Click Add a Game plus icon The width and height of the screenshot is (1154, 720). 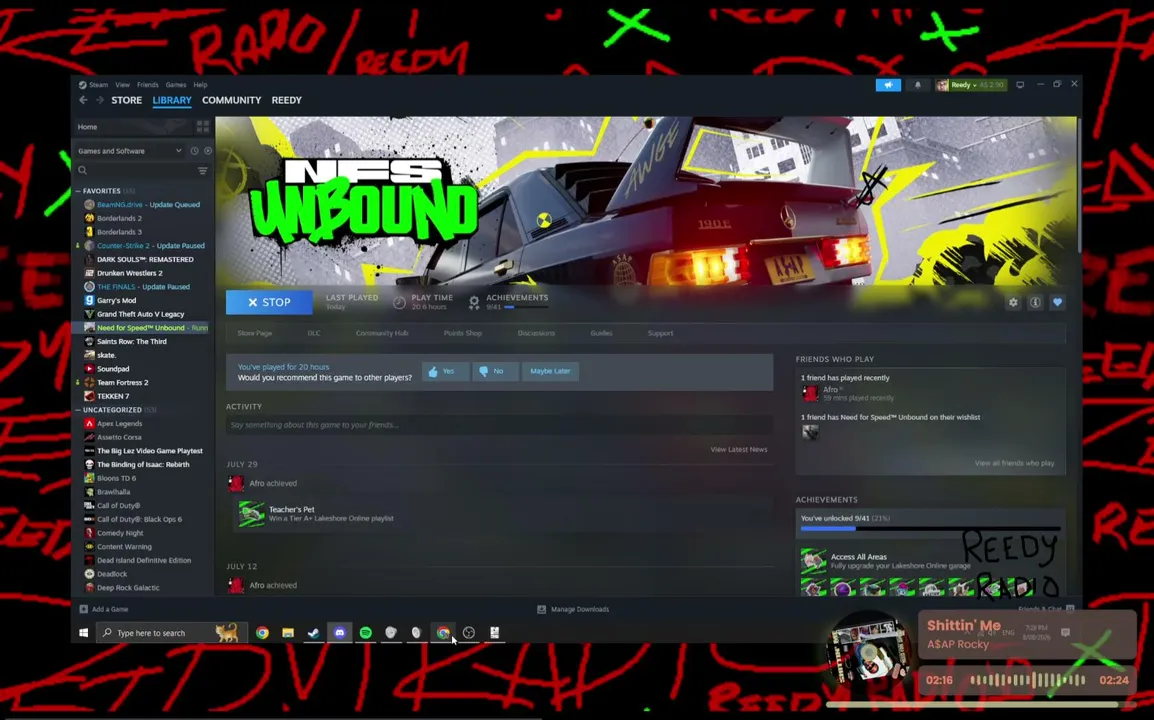point(83,609)
